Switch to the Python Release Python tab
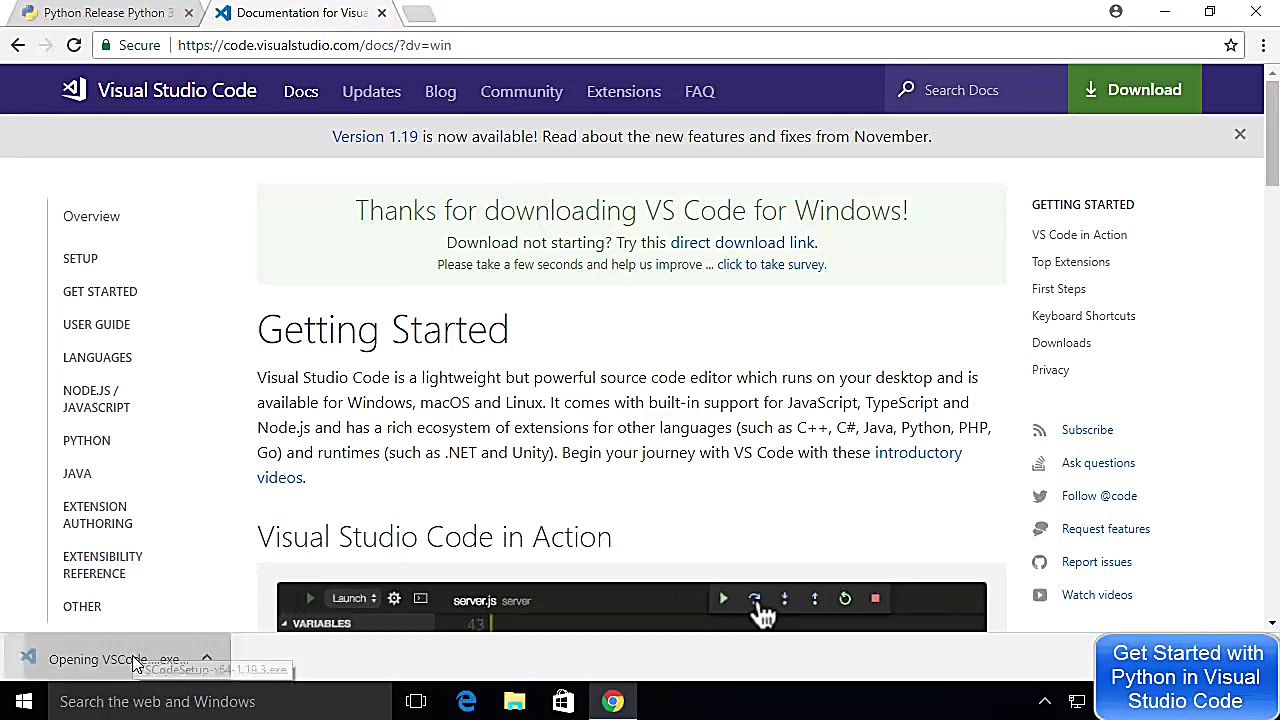 [105, 13]
